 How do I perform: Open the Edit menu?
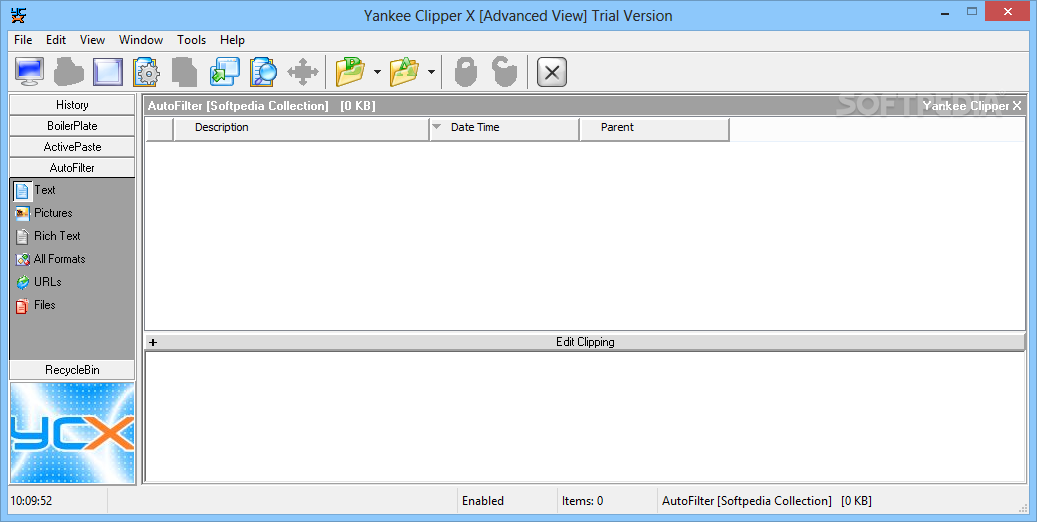coord(56,40)
